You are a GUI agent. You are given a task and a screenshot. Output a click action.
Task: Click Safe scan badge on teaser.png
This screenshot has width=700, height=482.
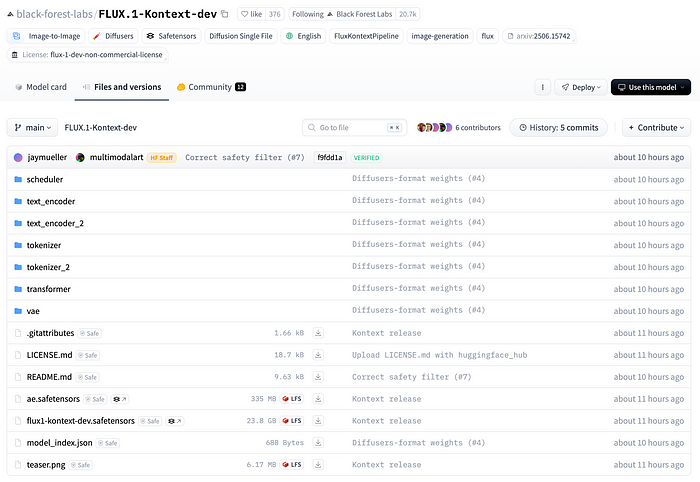[x=81, y=465]
